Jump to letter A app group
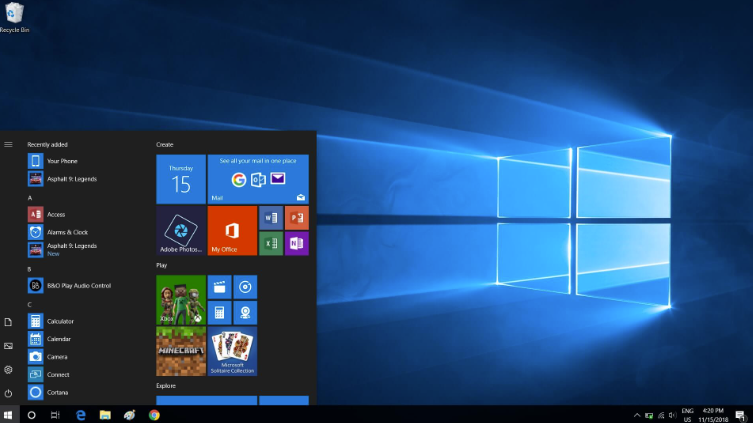Viewport: 753px width, 423px height. (30, 198)
